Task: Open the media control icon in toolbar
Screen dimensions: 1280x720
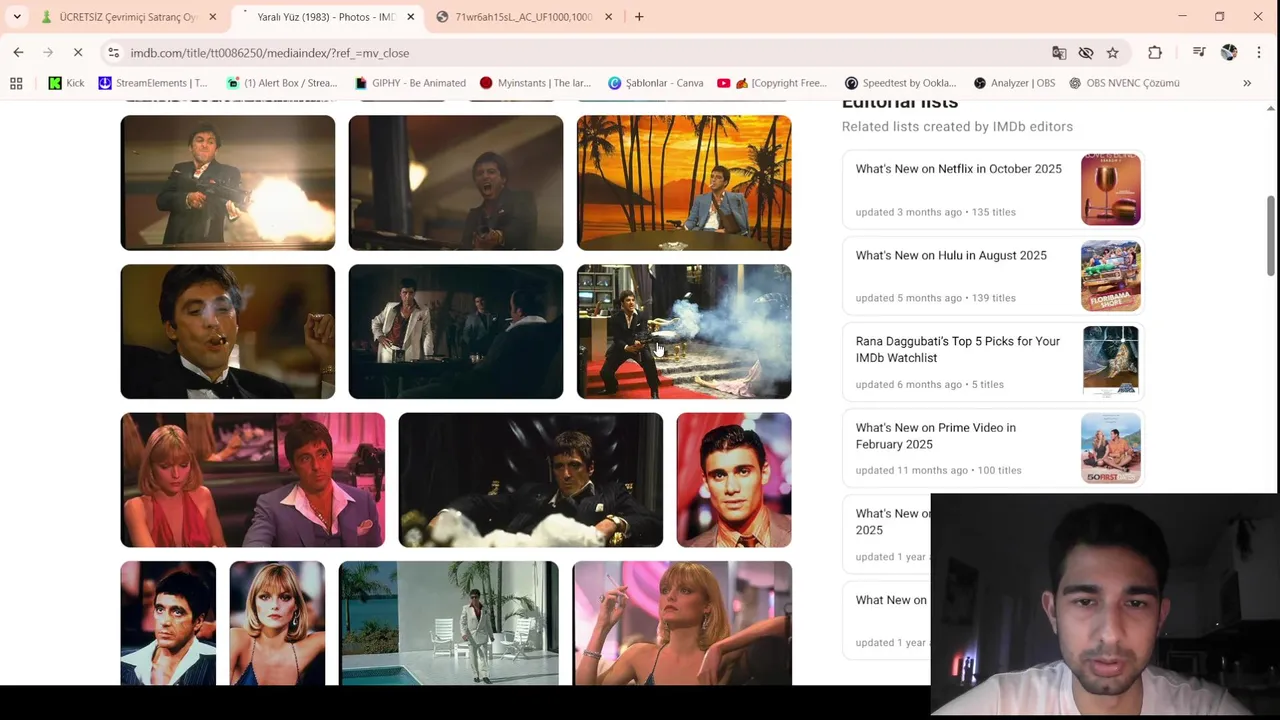Action: (1199, 52)
